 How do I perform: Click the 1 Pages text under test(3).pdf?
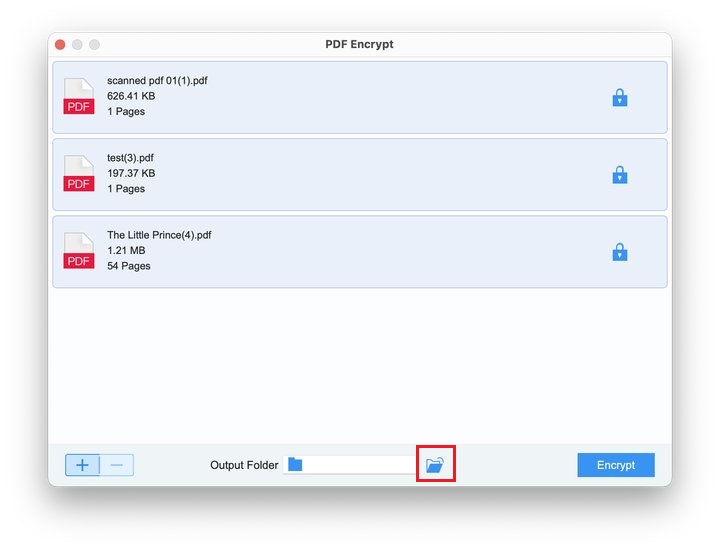(126, 189)
